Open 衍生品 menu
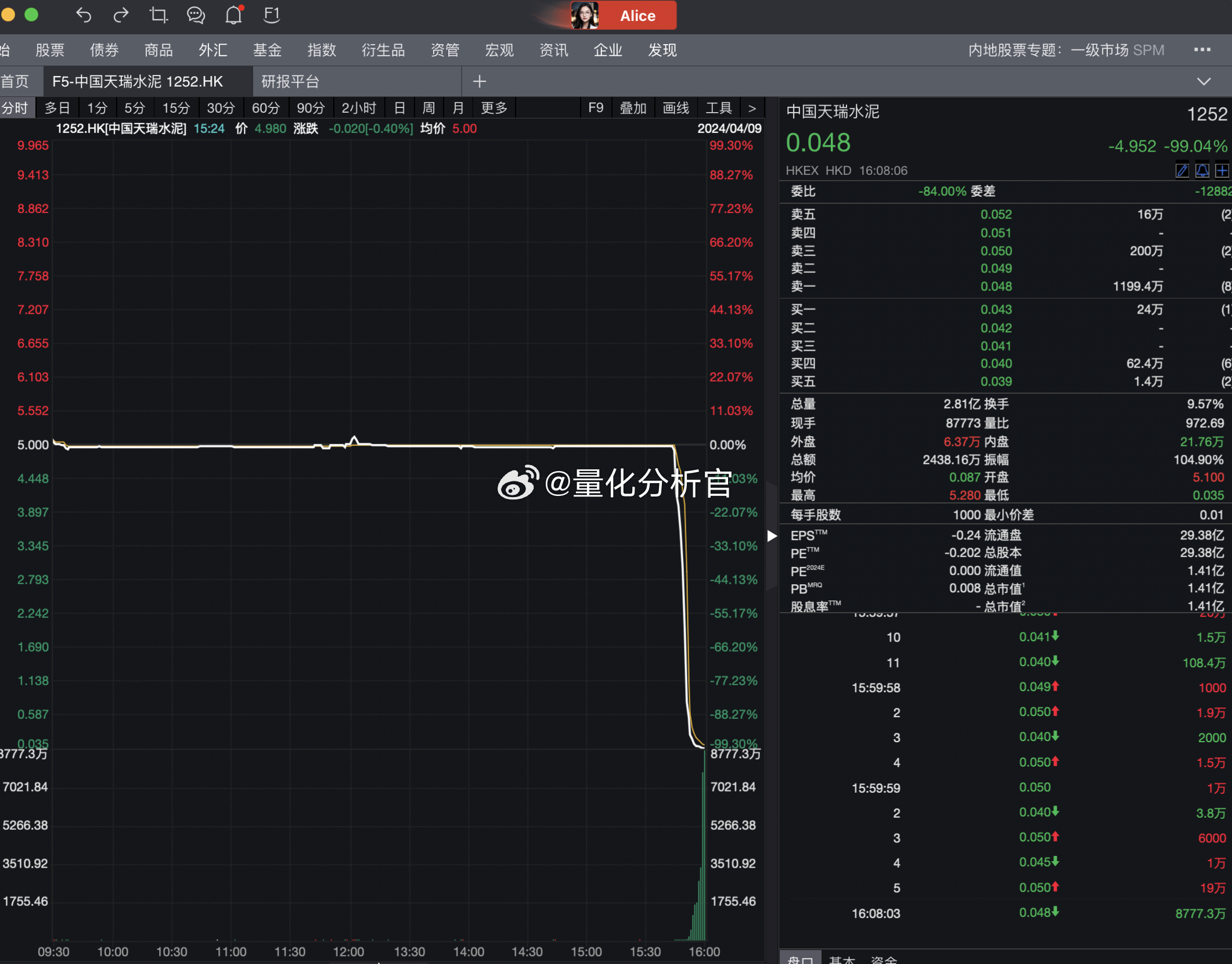The width and height of the screenshot is (1232, 964). point(383,51)
